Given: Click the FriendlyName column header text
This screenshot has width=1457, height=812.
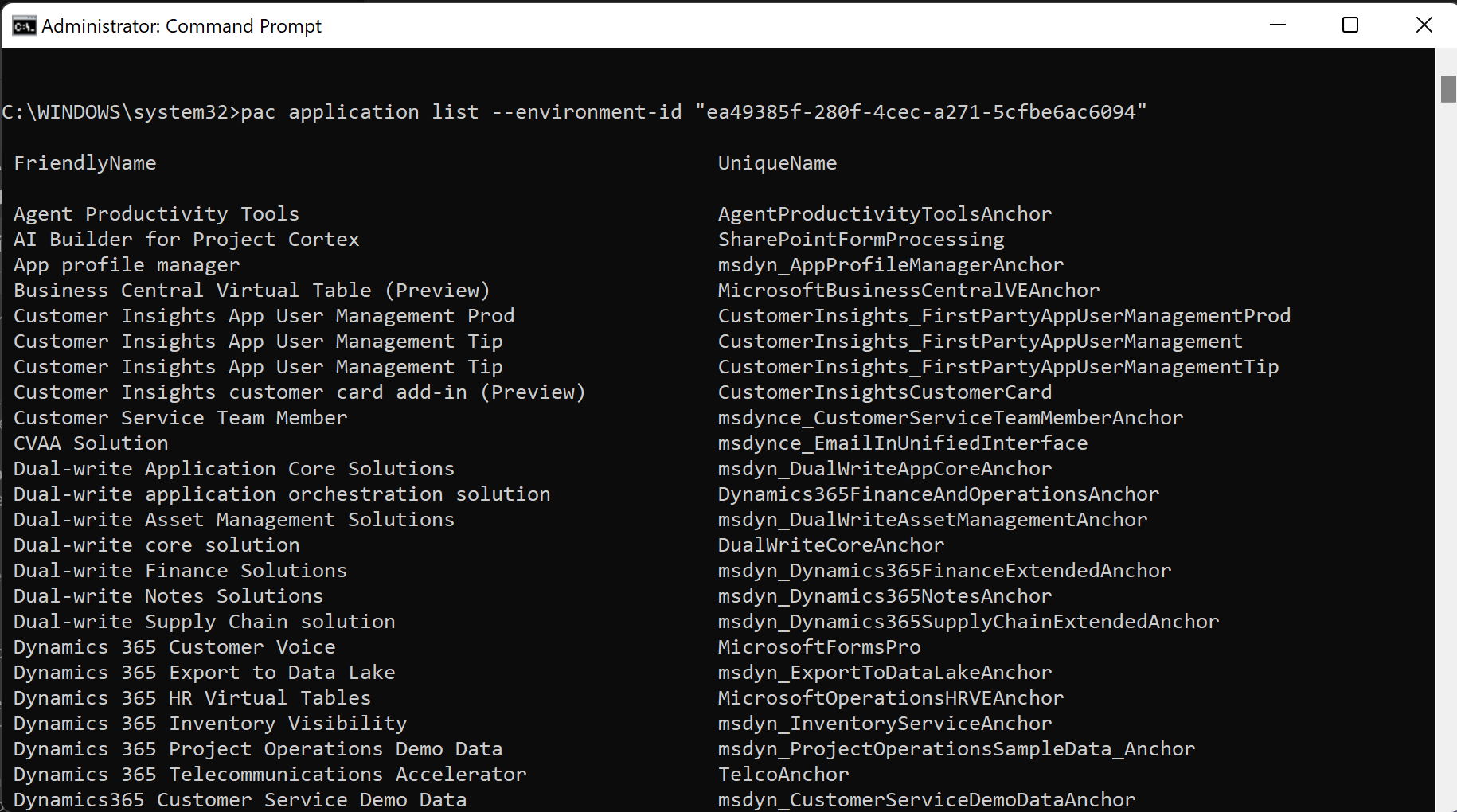Looking at the screenshot, I should click(x=85, y=163).
